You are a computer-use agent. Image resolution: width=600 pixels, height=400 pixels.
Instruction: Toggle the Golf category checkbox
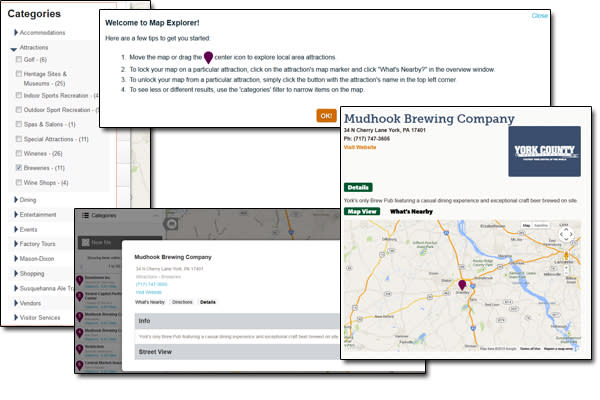pos(19,59)
